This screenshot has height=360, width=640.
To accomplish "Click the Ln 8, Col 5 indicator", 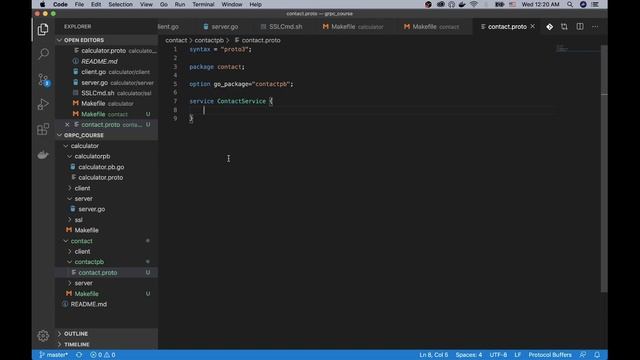I will click(x=433, y=355).
